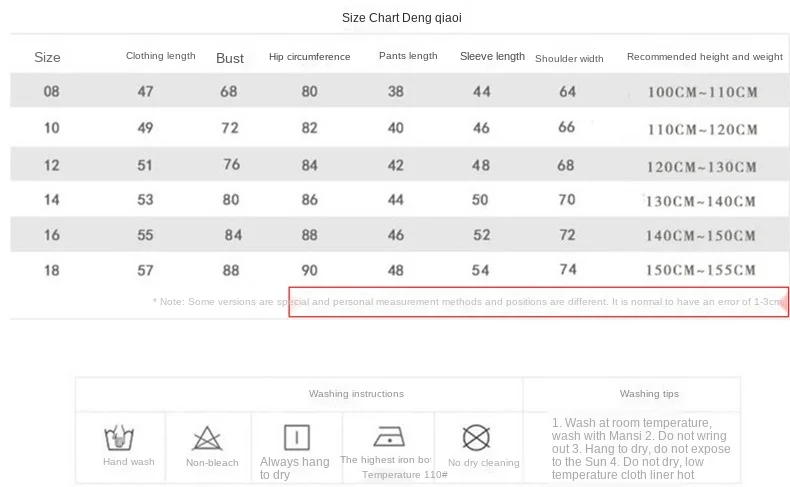
Task: Click the Washing tips header
Action: [x=649, y=394]
